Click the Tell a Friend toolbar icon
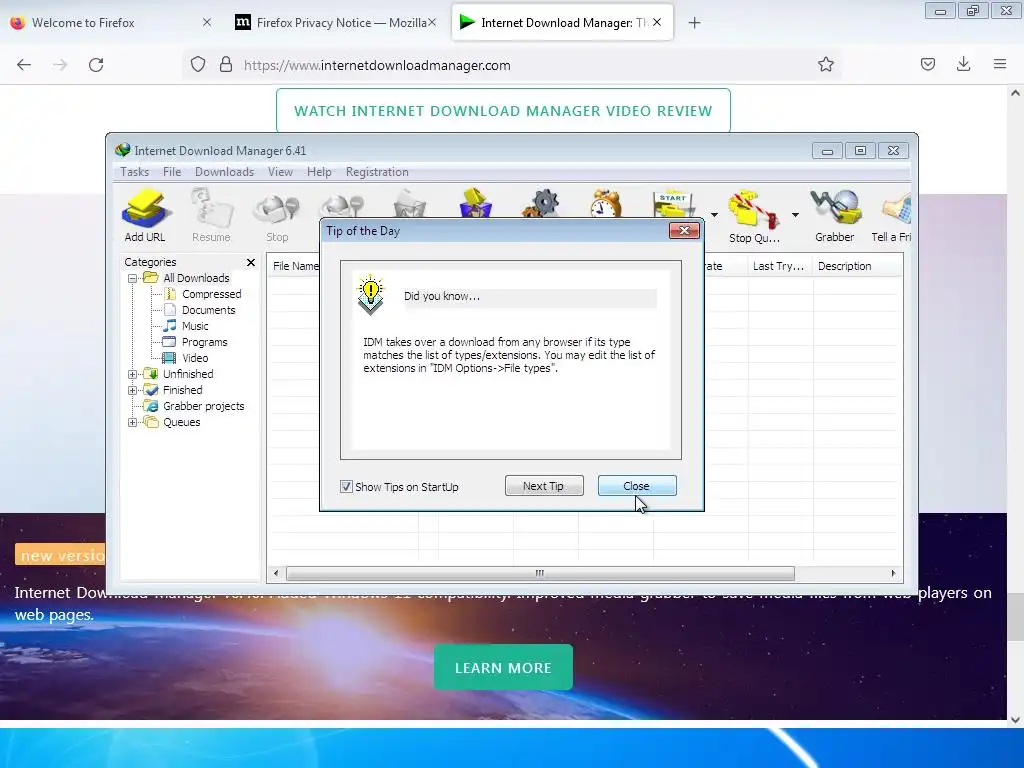 tap(892, 216)
